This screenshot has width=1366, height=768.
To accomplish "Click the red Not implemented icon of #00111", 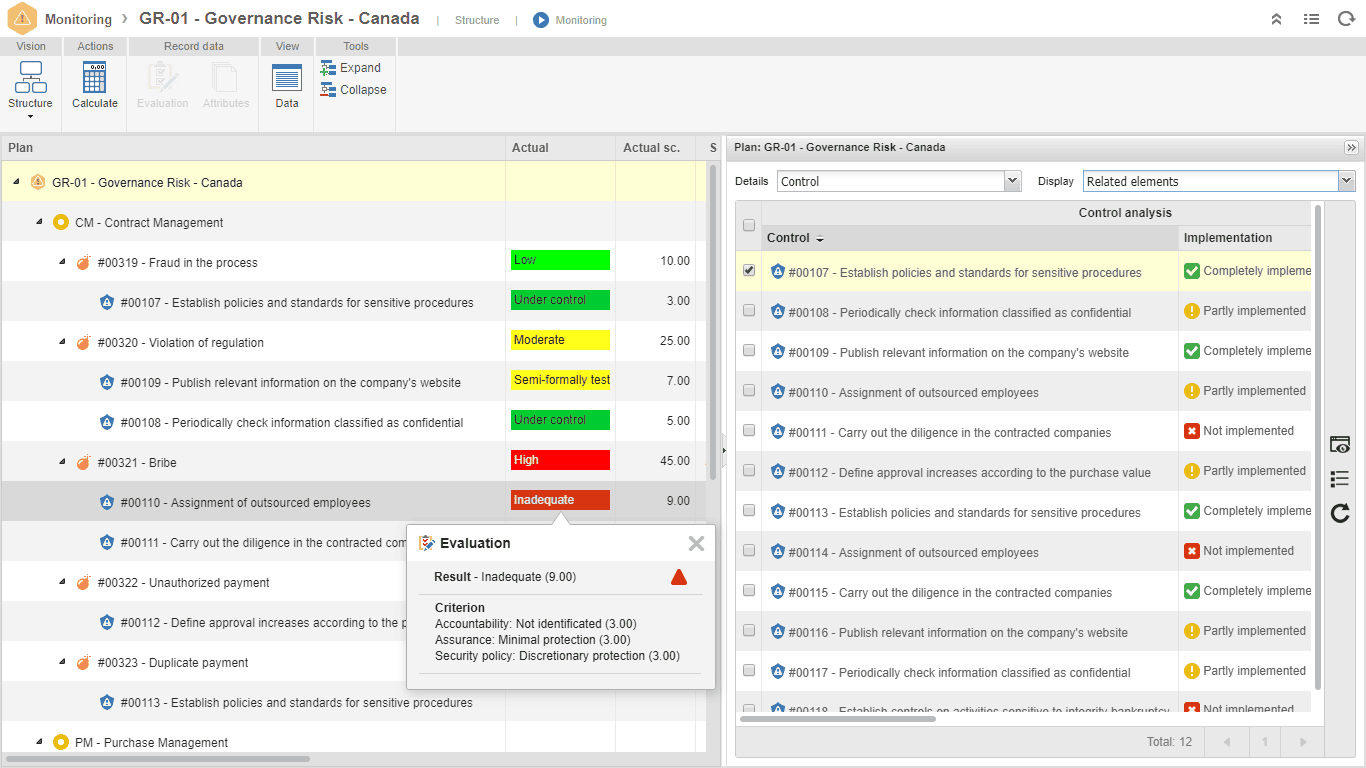I will point(1192,431).
